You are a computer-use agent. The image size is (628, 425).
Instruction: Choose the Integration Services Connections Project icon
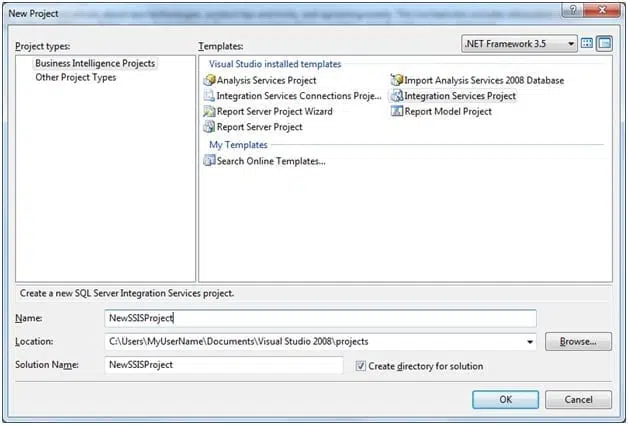(x=209, y=96)
